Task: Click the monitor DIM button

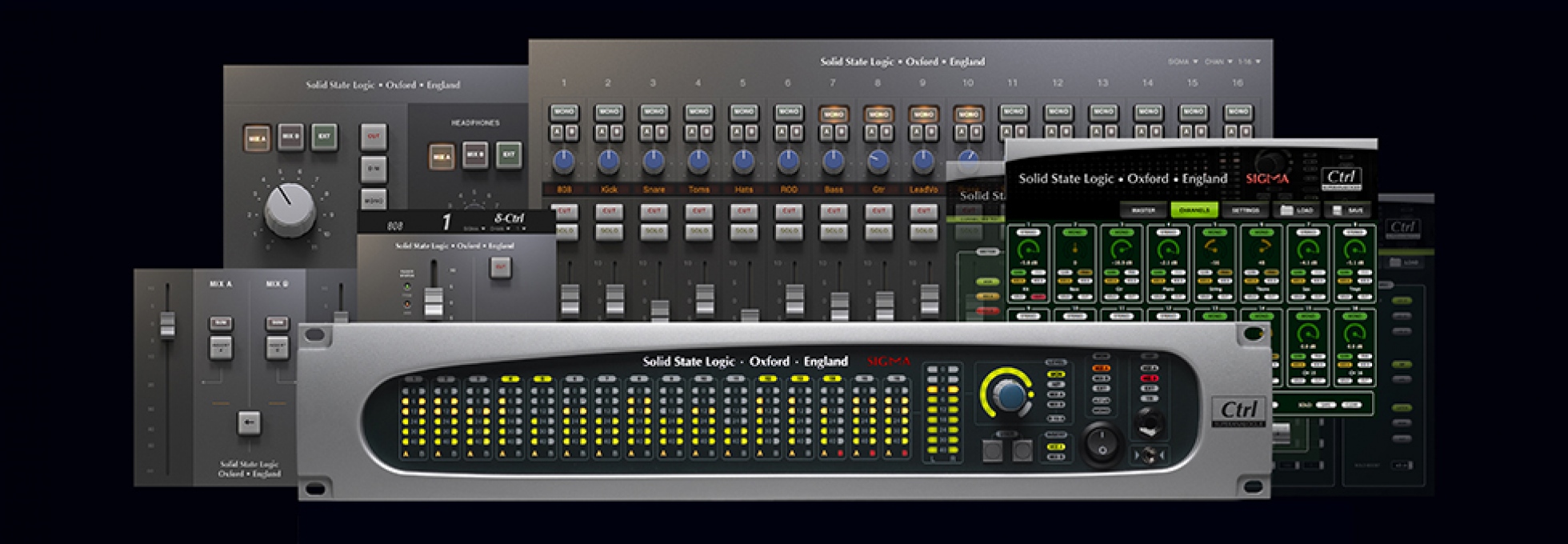Action: (373, 170)
